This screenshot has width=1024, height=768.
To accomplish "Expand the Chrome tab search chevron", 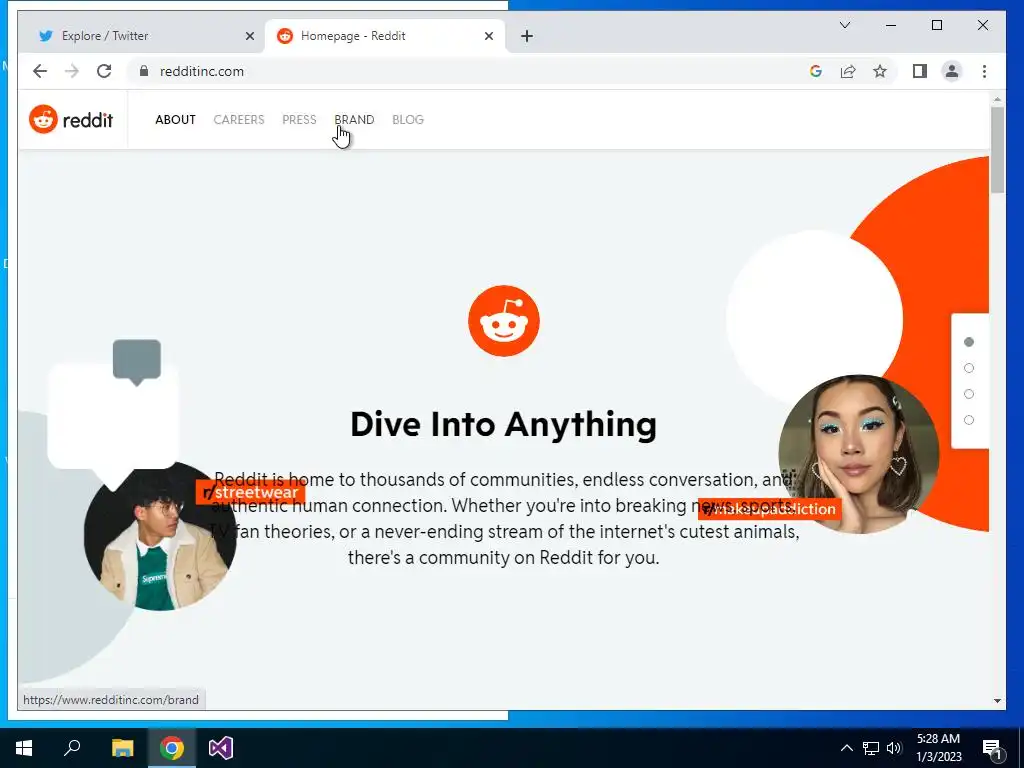I will (844, 25).
